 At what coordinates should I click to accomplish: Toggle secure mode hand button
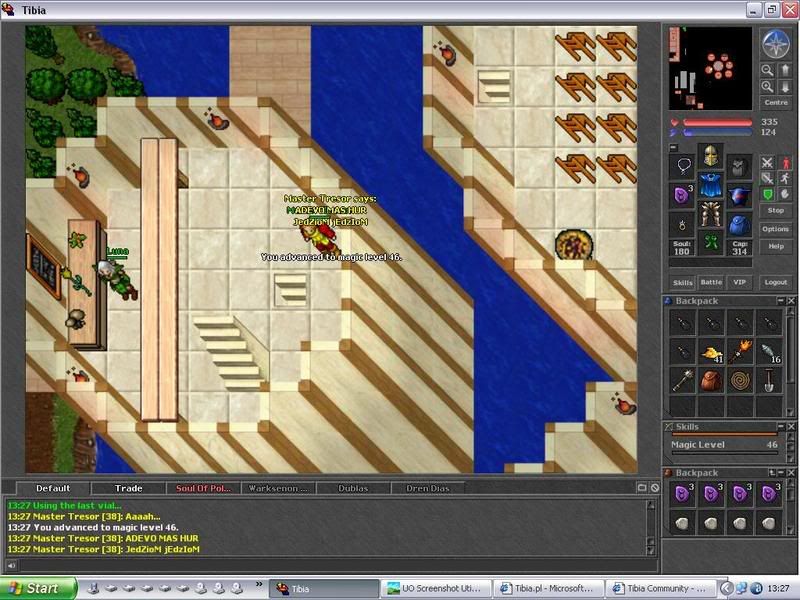[785, 194]
